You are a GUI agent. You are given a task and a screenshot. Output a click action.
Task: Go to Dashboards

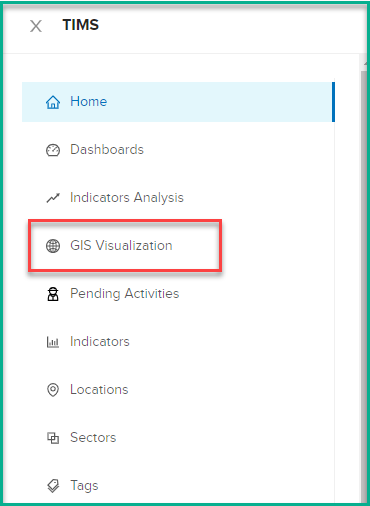pyautogui.click(x=178, y=150)
